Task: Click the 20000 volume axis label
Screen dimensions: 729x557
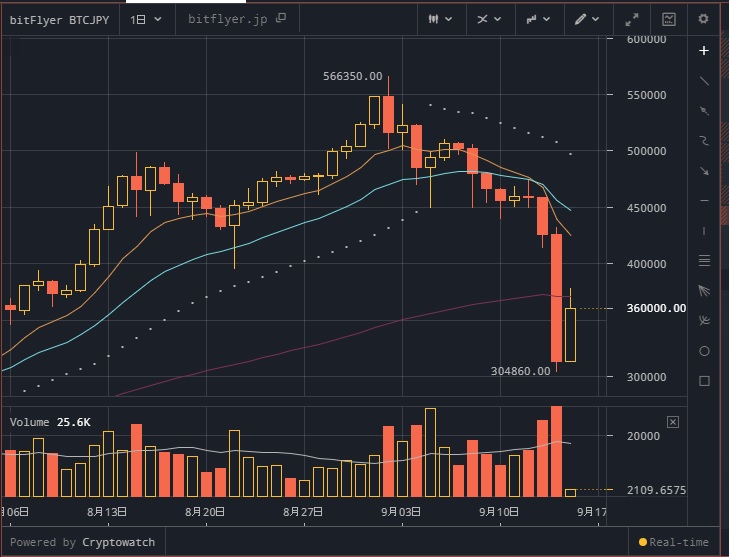Action: click(643, 436)
